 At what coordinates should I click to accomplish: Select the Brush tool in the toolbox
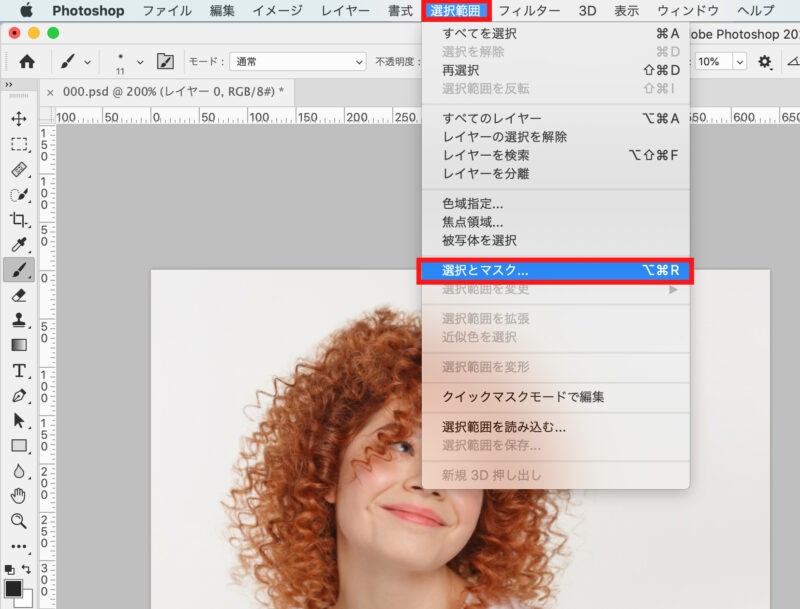point(19,270)
